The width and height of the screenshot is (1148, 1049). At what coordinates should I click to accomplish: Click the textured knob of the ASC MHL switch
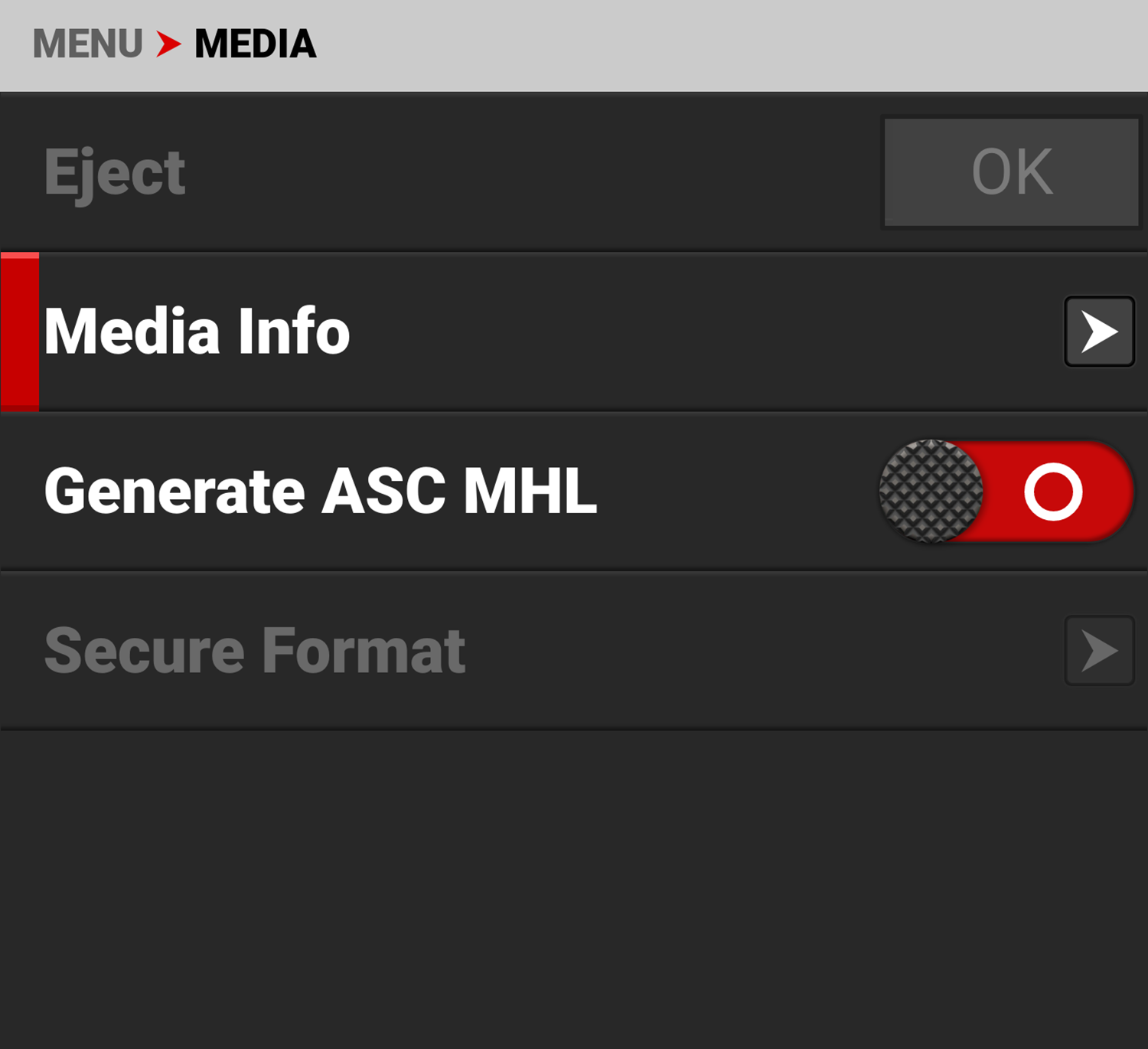[931, 491]
